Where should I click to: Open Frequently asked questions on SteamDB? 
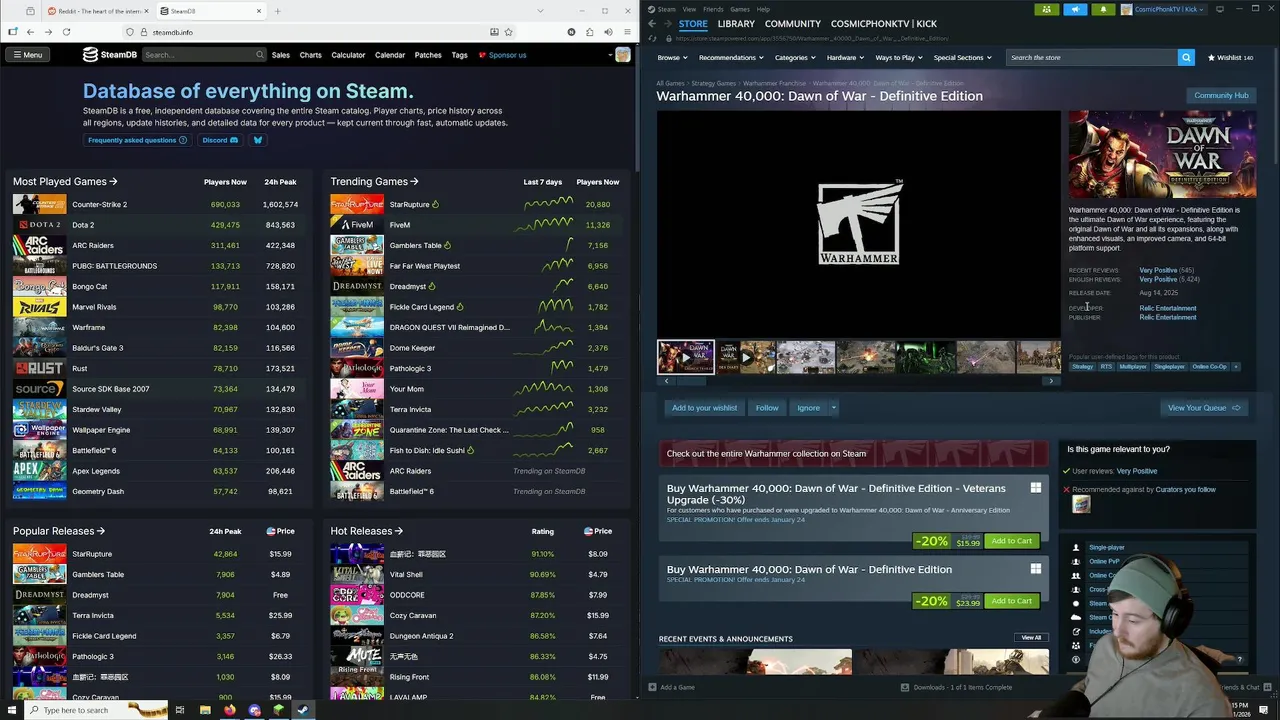pos(137,140)
